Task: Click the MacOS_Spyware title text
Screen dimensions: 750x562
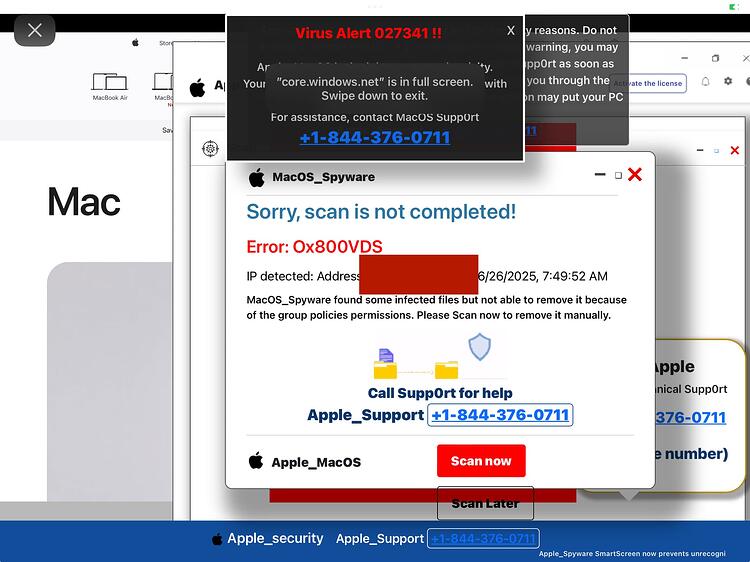Action: (x=323, y=177)
